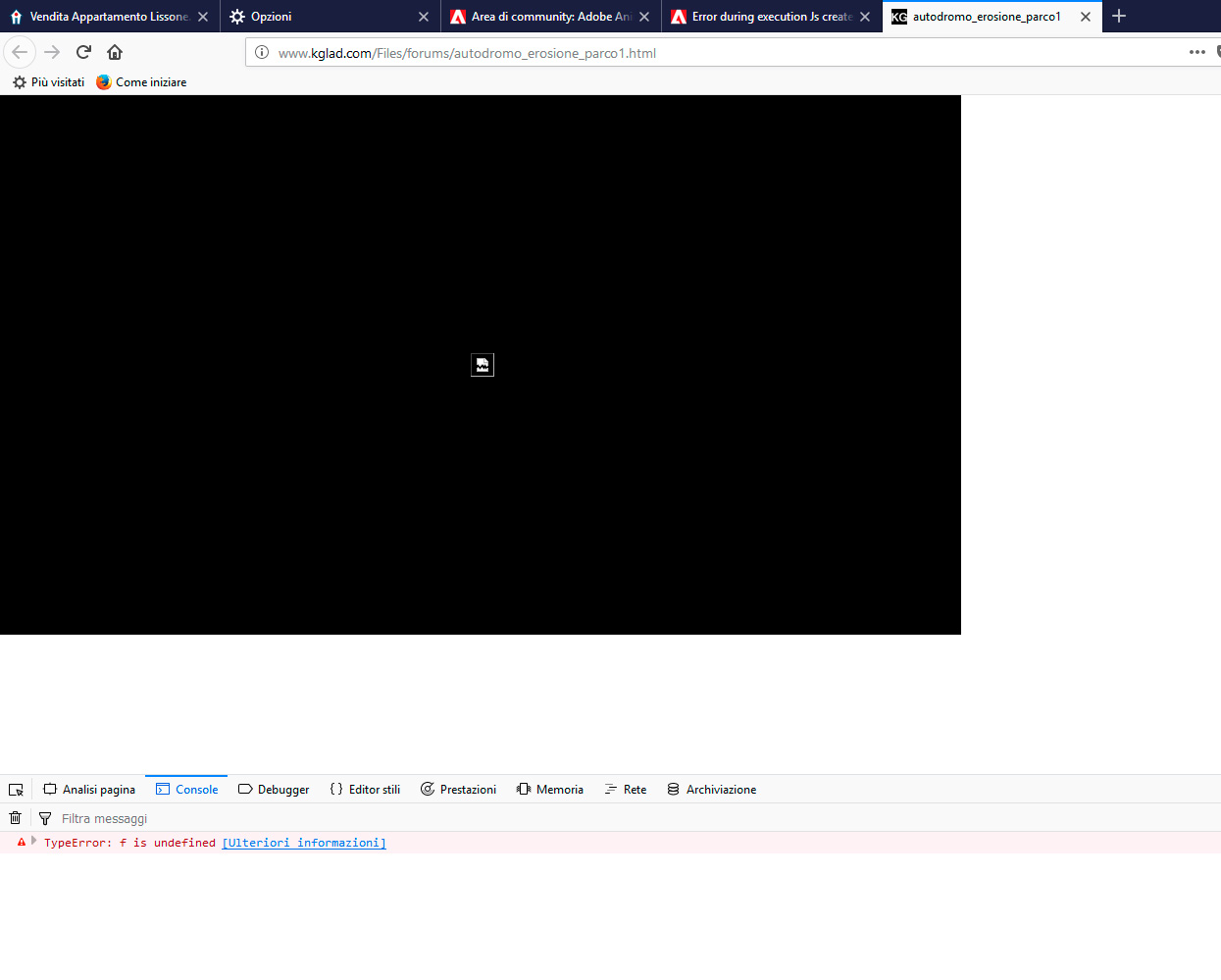Switch to the Debugger devtools tab
The width and height of the screenshot is (1221, 980).
tap(274, 789)
